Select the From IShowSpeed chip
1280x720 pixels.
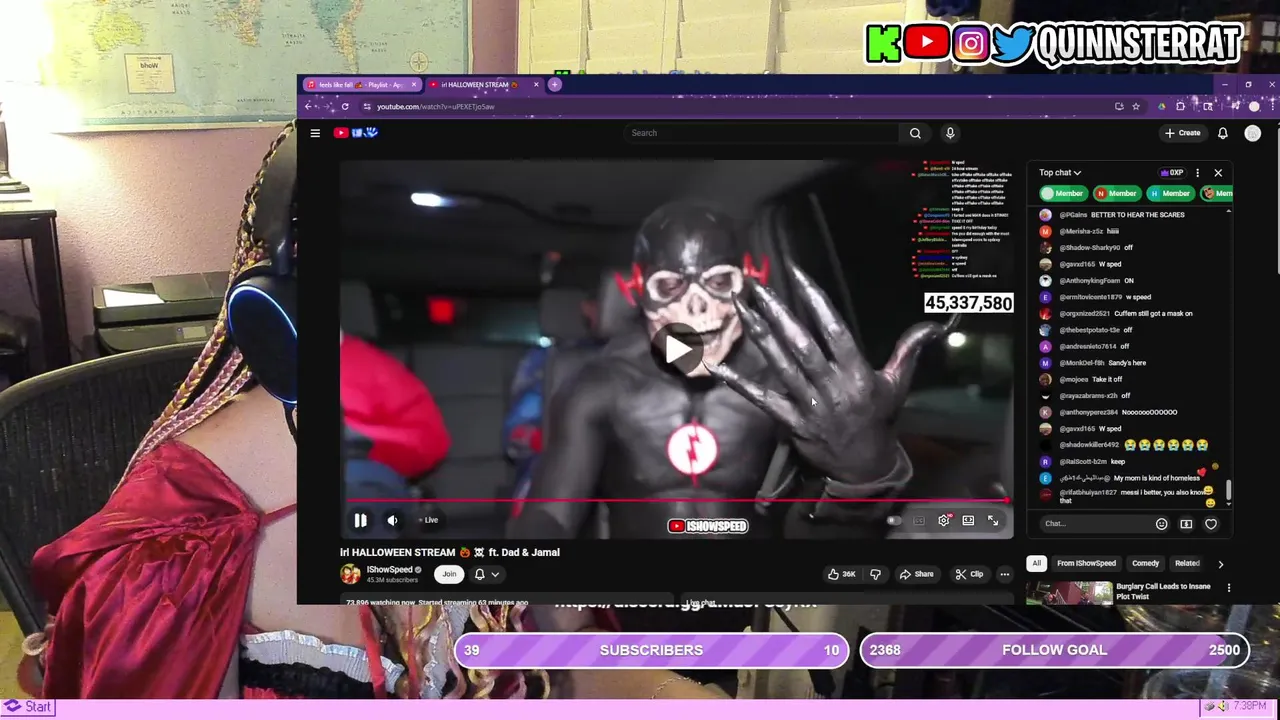tap(1086, 563)
